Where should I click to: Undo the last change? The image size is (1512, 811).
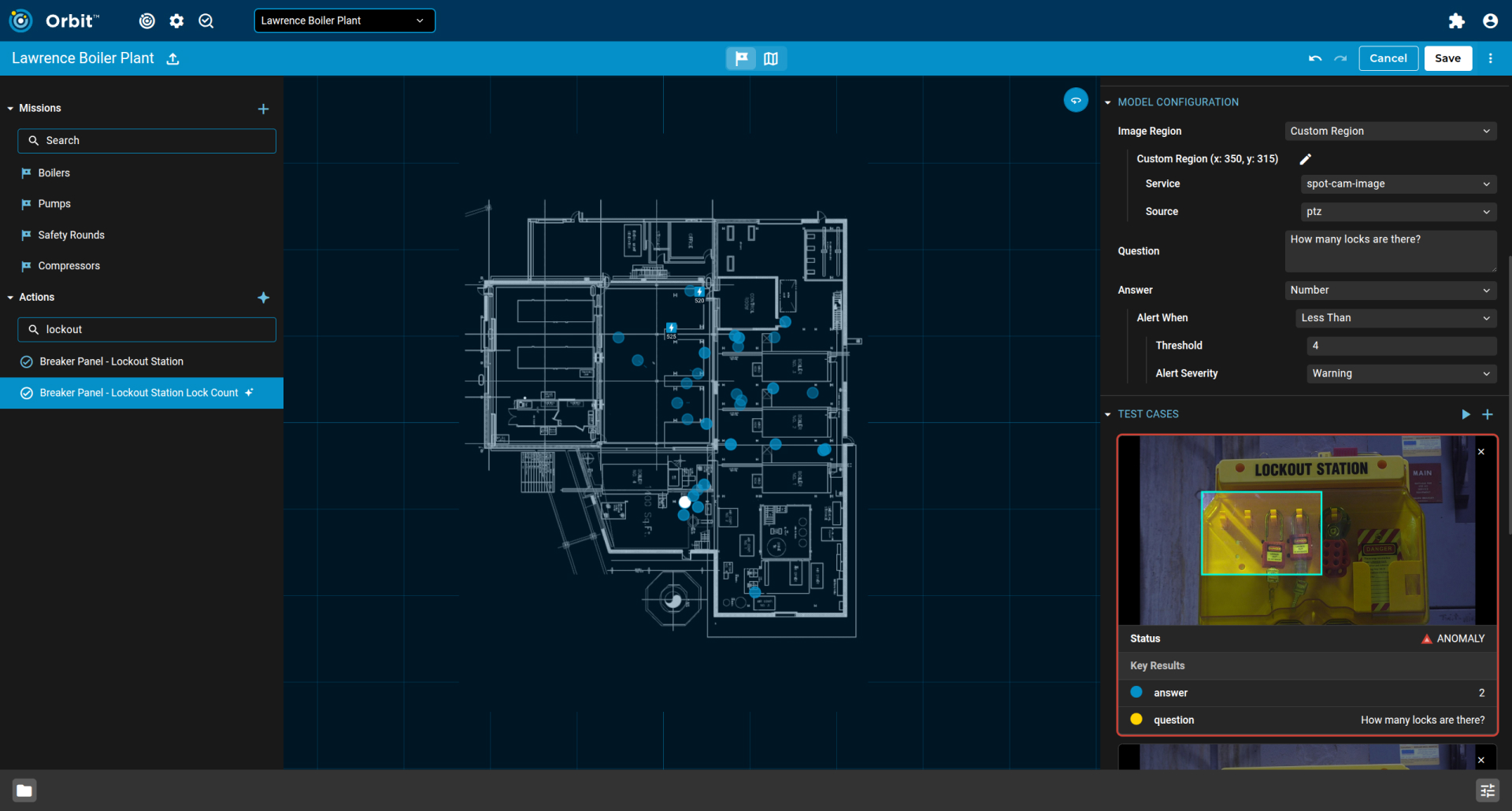[x=1314, y=58]
